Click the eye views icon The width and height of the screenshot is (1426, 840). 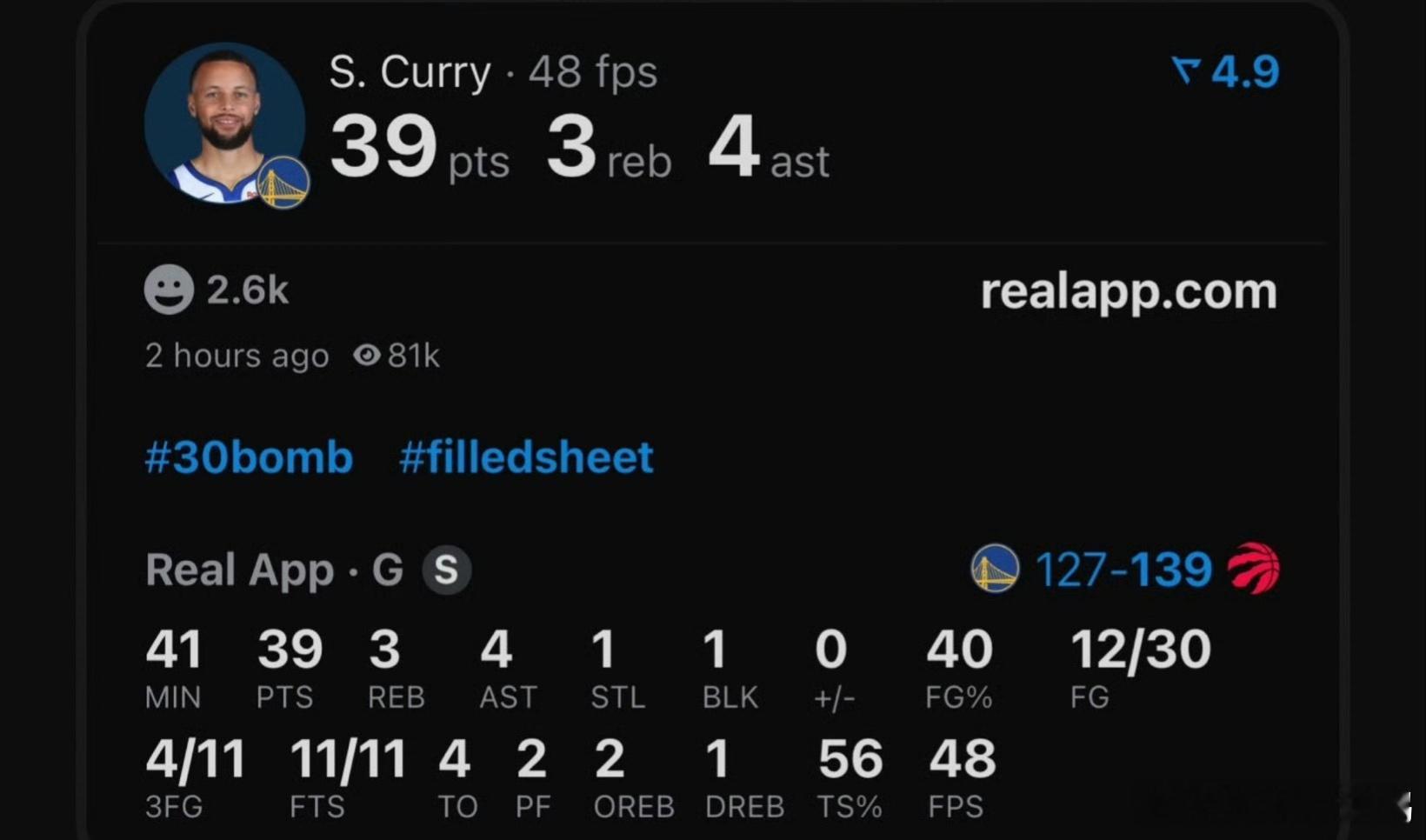coord(367,355)
